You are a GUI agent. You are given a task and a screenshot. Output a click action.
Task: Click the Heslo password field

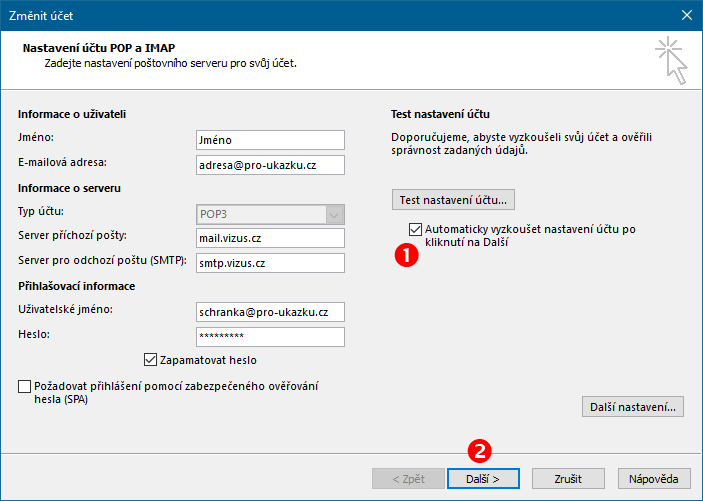pos(270,337)
